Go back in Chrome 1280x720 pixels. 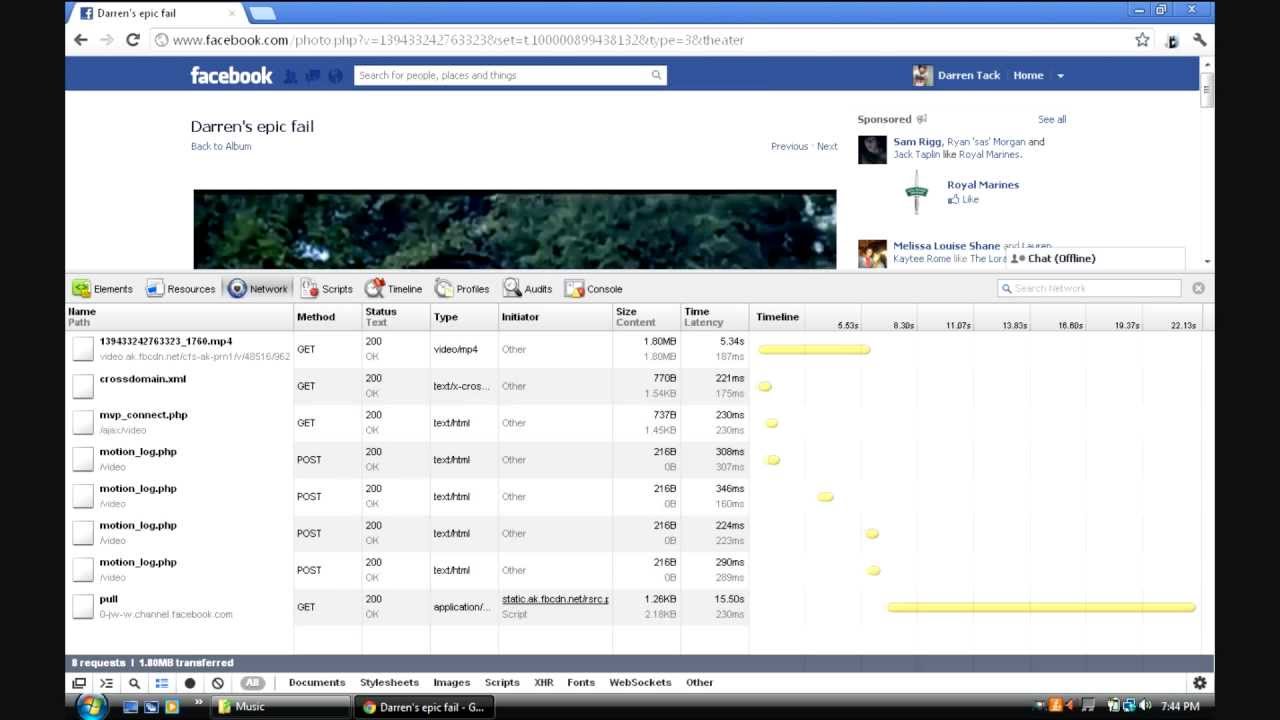[x=81, y=40]
